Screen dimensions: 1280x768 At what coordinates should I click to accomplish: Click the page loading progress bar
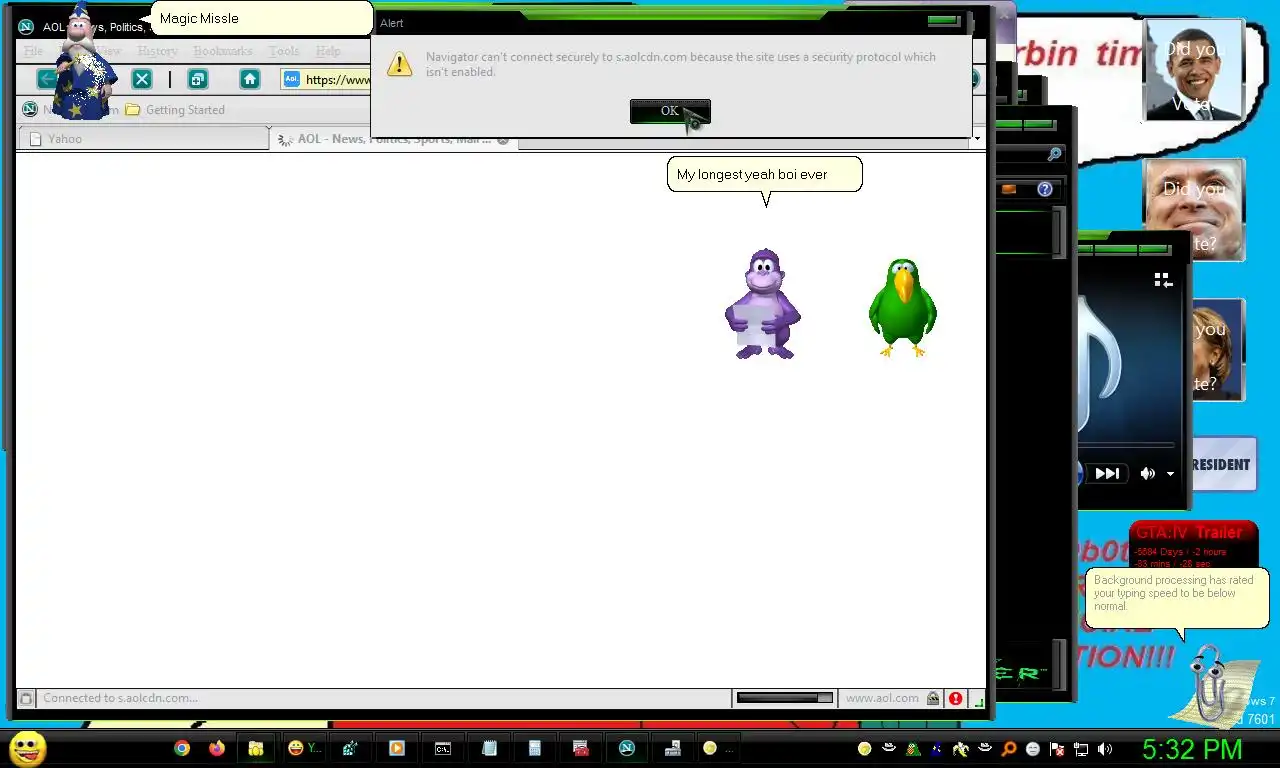pyautogui.click(x=785, y=698)
